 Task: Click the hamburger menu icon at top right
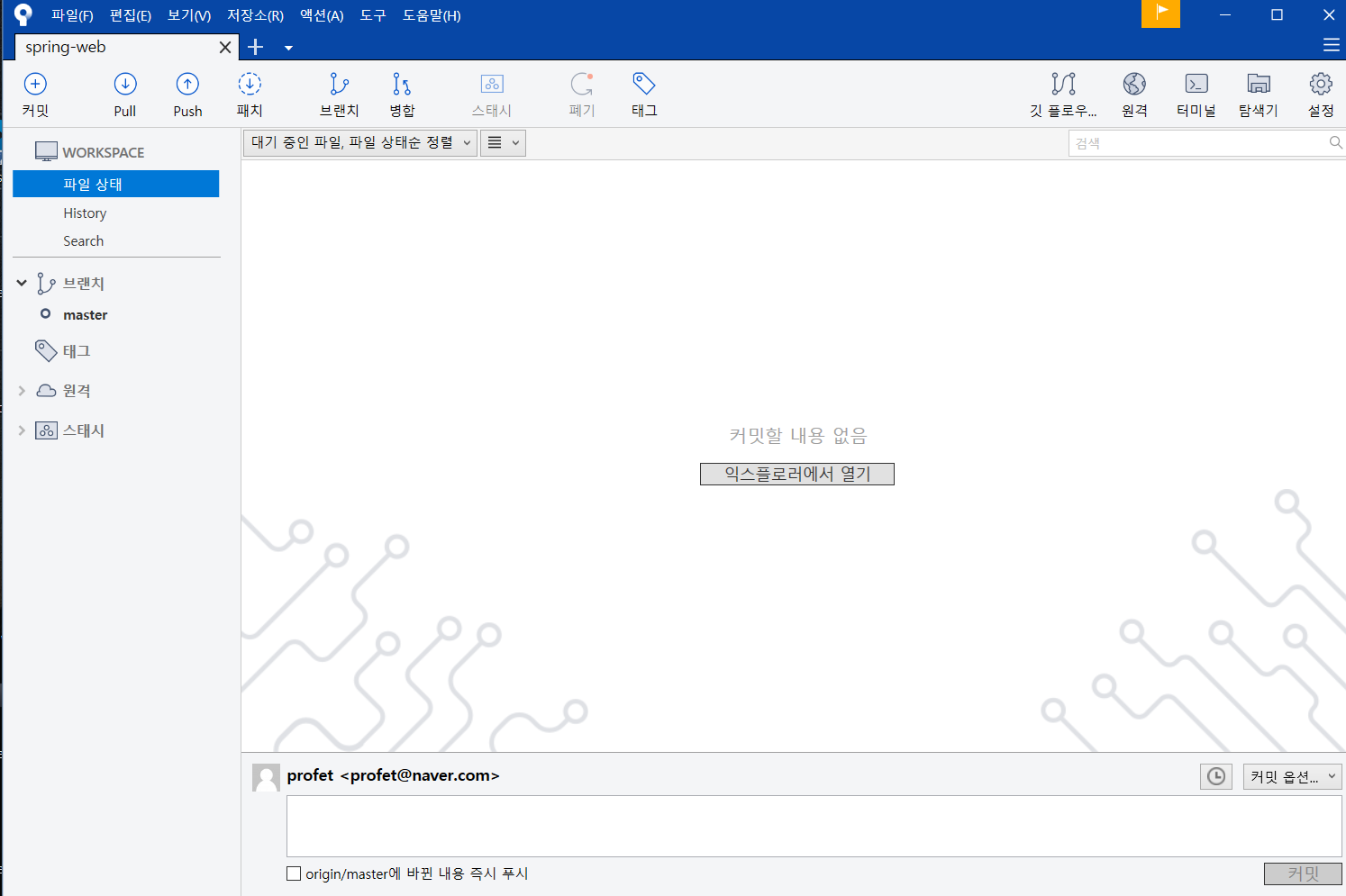click(x=1332, y=46)
